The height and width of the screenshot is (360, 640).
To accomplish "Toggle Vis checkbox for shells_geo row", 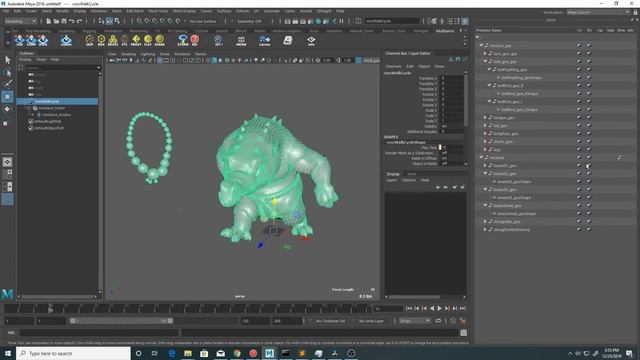I will click(579, 142).
